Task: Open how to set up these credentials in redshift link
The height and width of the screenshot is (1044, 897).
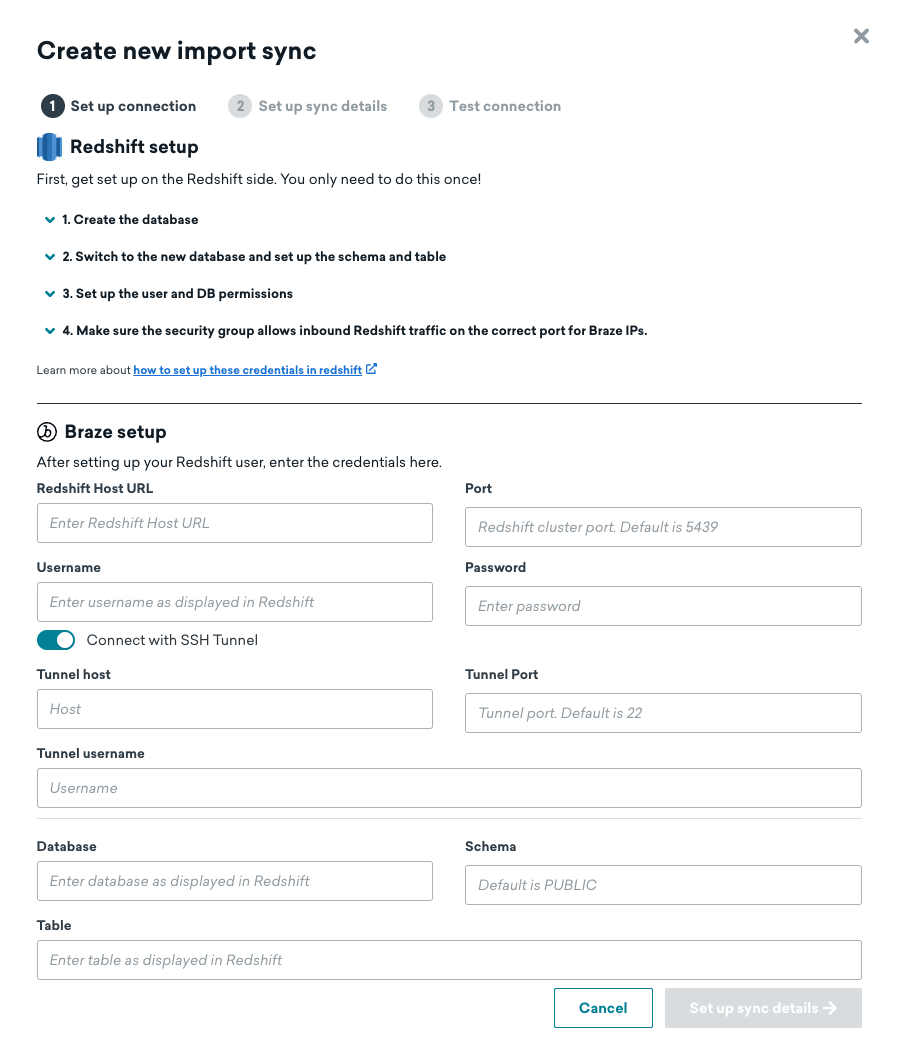Action: (248, 369)
